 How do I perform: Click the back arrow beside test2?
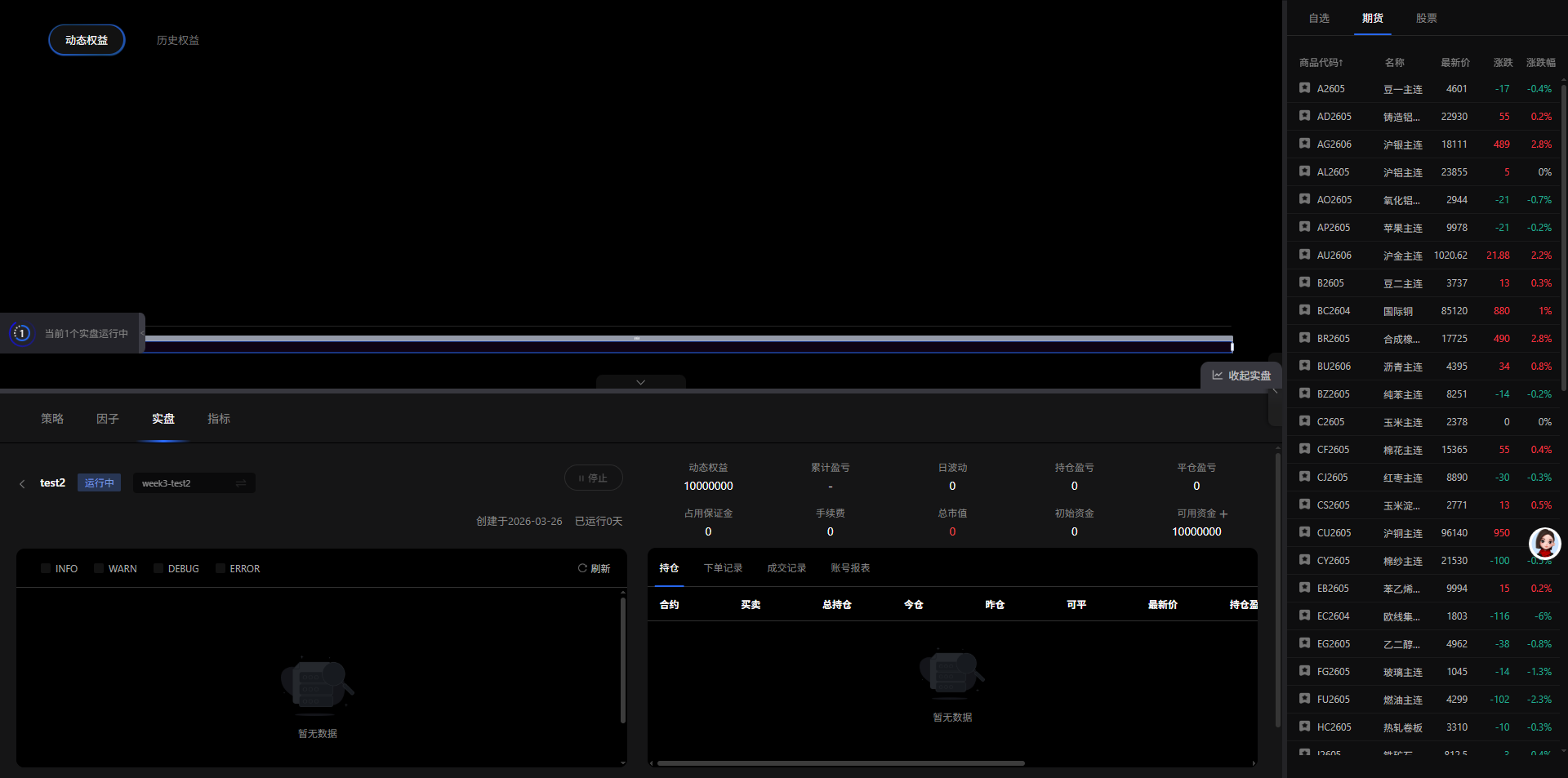(x=22, y=484)
